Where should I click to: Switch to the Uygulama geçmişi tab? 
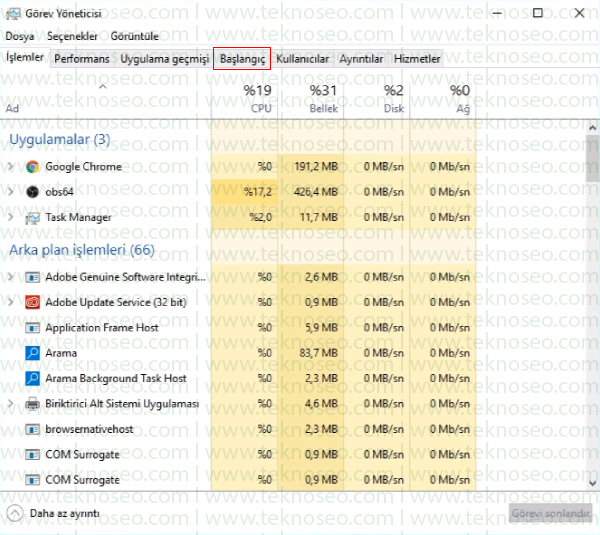click(x=165, y=59)
